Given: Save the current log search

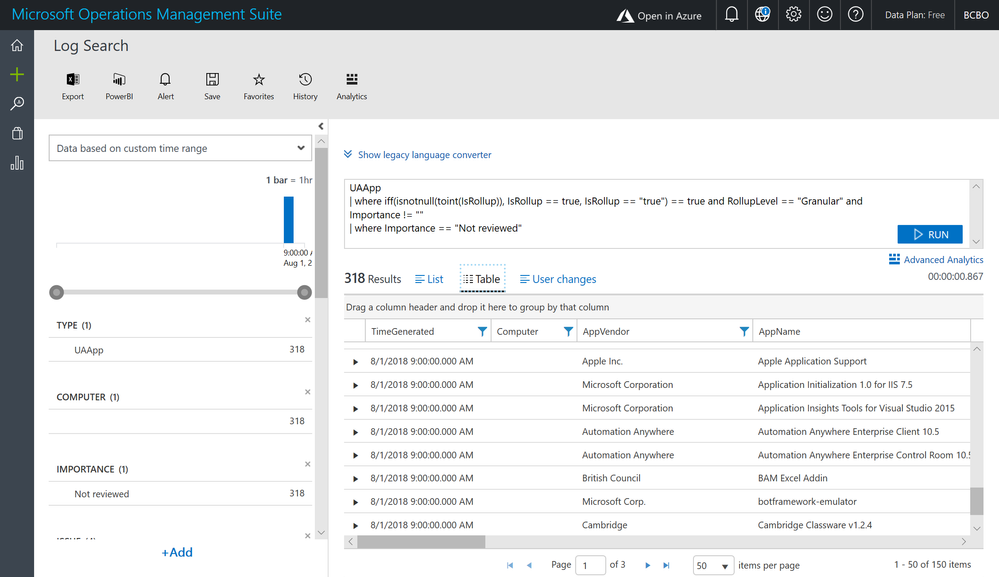Looking at the screenshot, I should tap(212, 81).
